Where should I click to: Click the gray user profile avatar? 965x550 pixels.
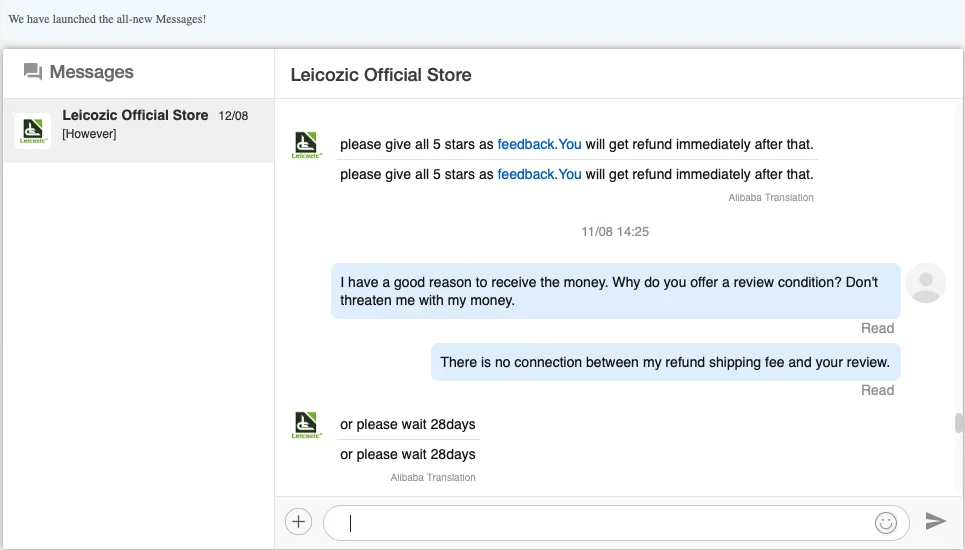[926, 283]
